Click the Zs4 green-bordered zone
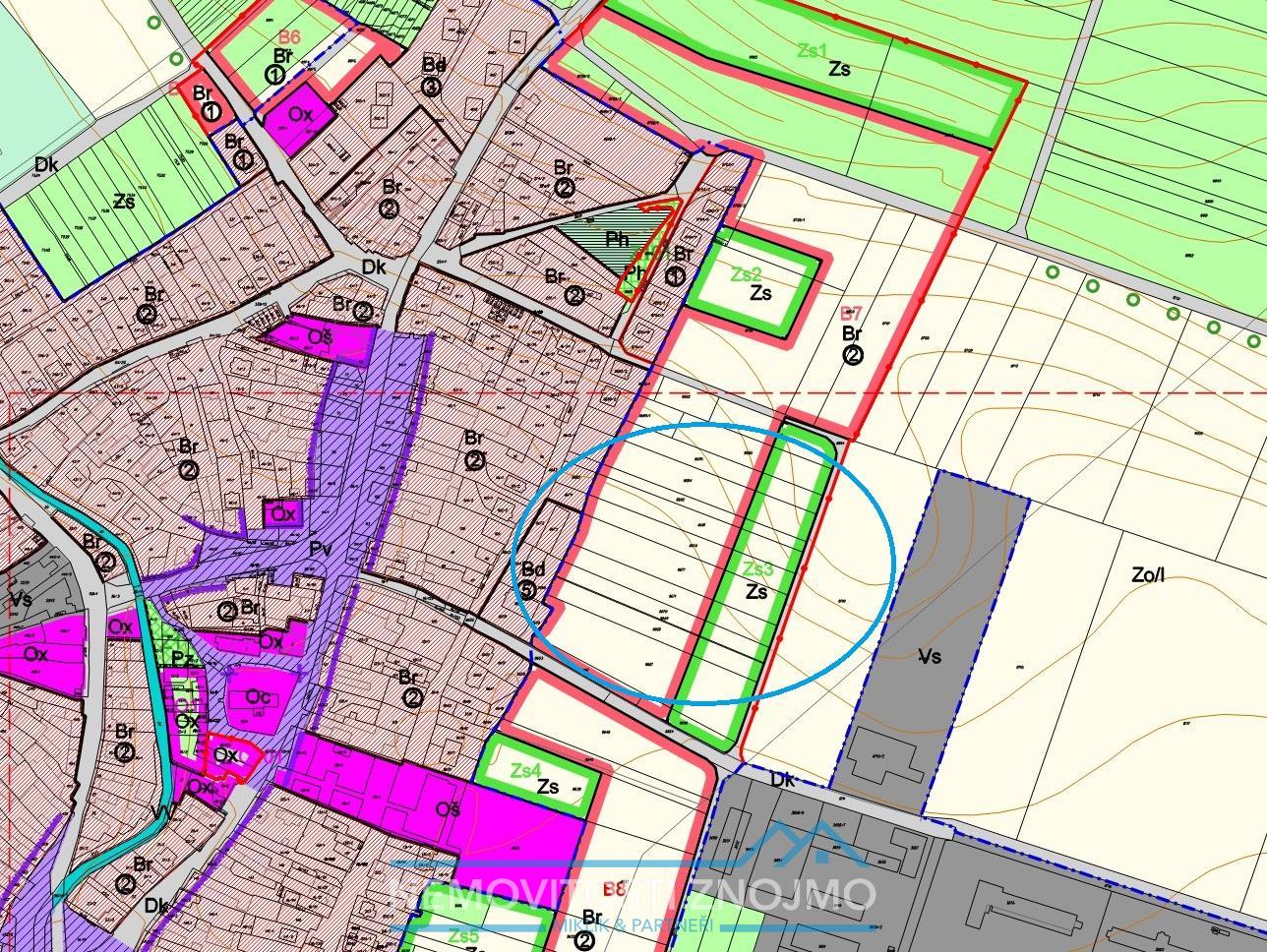This screenshot has height=952, width=1267. coord(536,779)
